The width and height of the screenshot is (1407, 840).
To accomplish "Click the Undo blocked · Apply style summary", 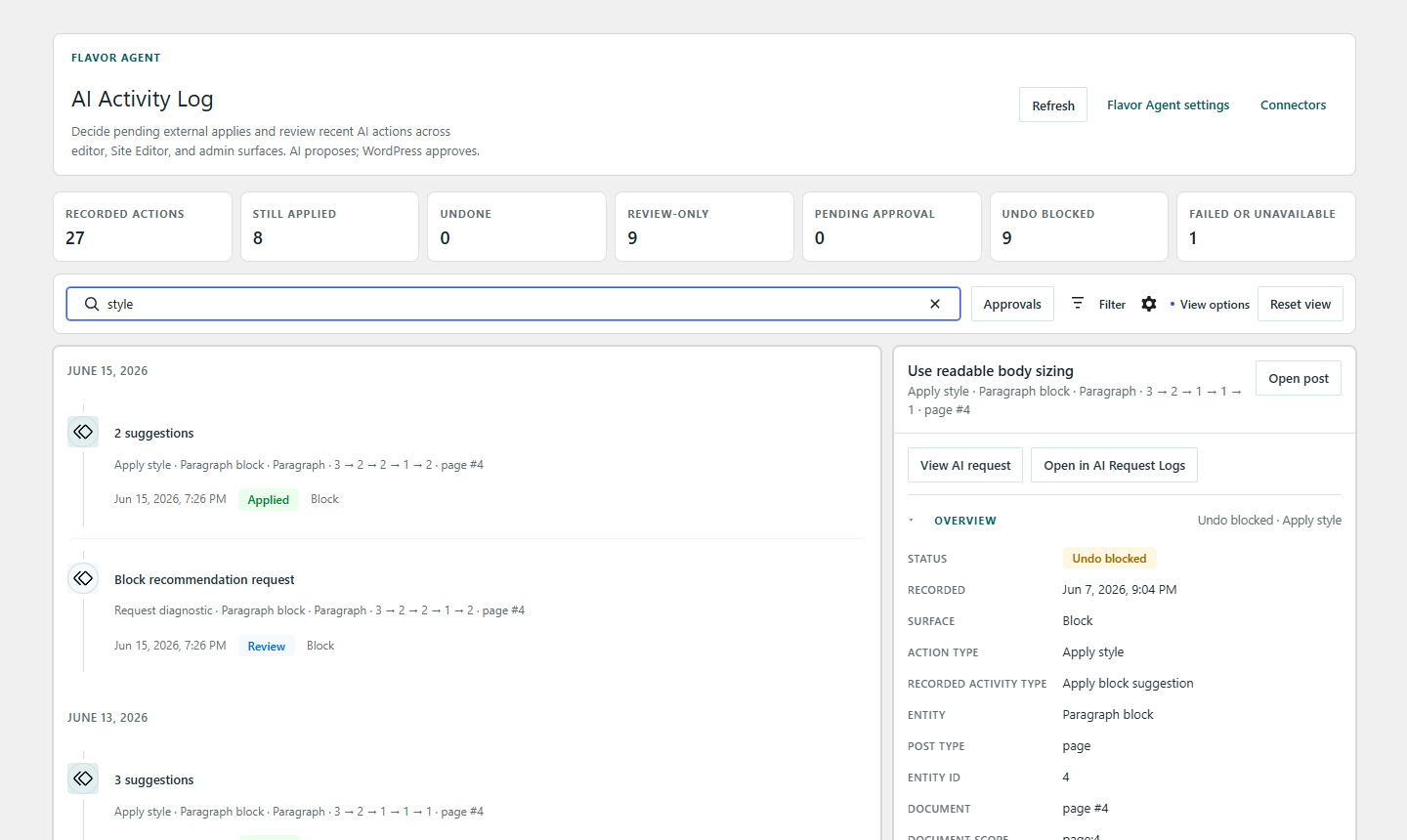I will tap(1269, 520).
